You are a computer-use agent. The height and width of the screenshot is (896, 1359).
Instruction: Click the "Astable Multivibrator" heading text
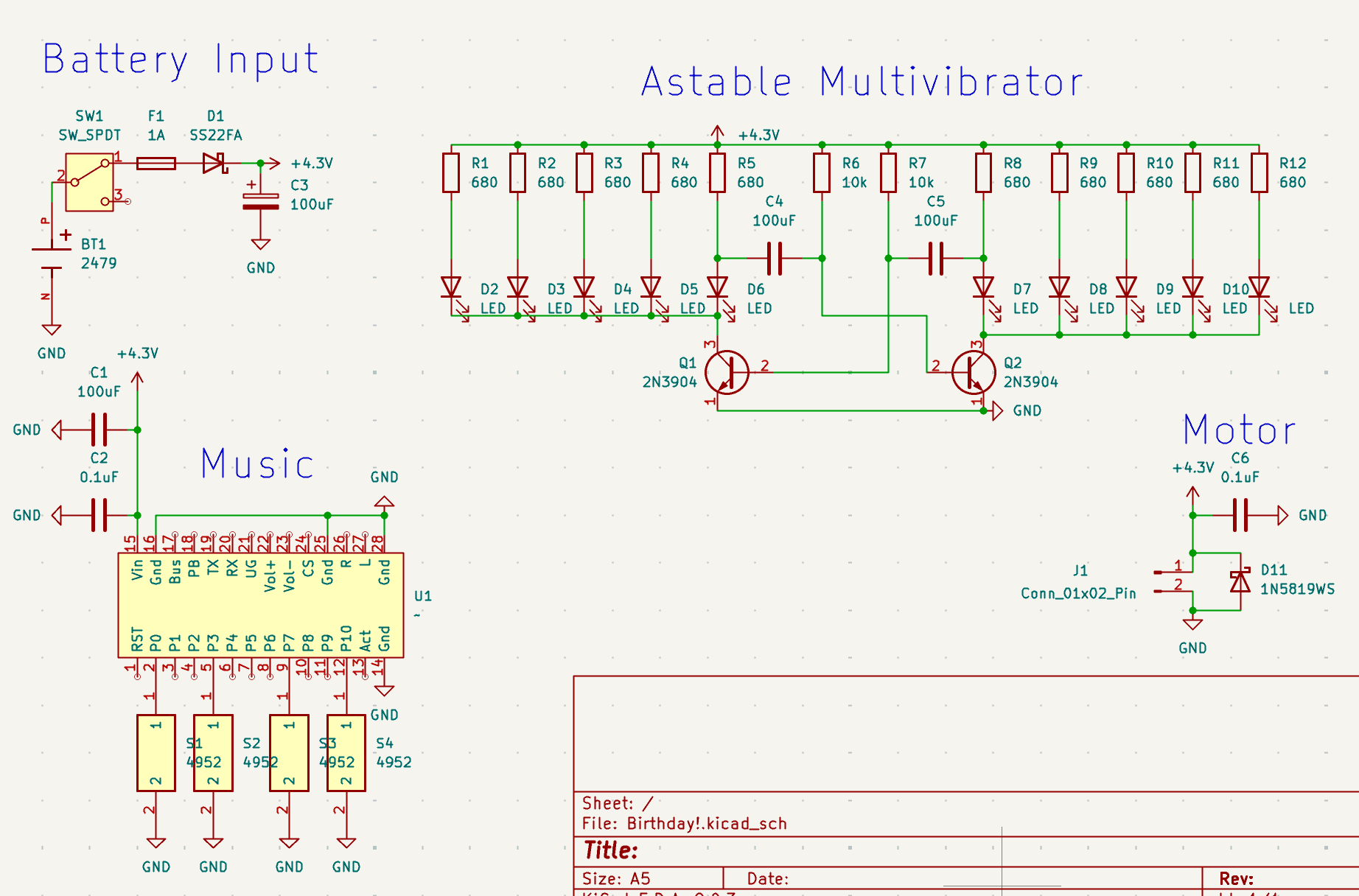coord(862,81)
